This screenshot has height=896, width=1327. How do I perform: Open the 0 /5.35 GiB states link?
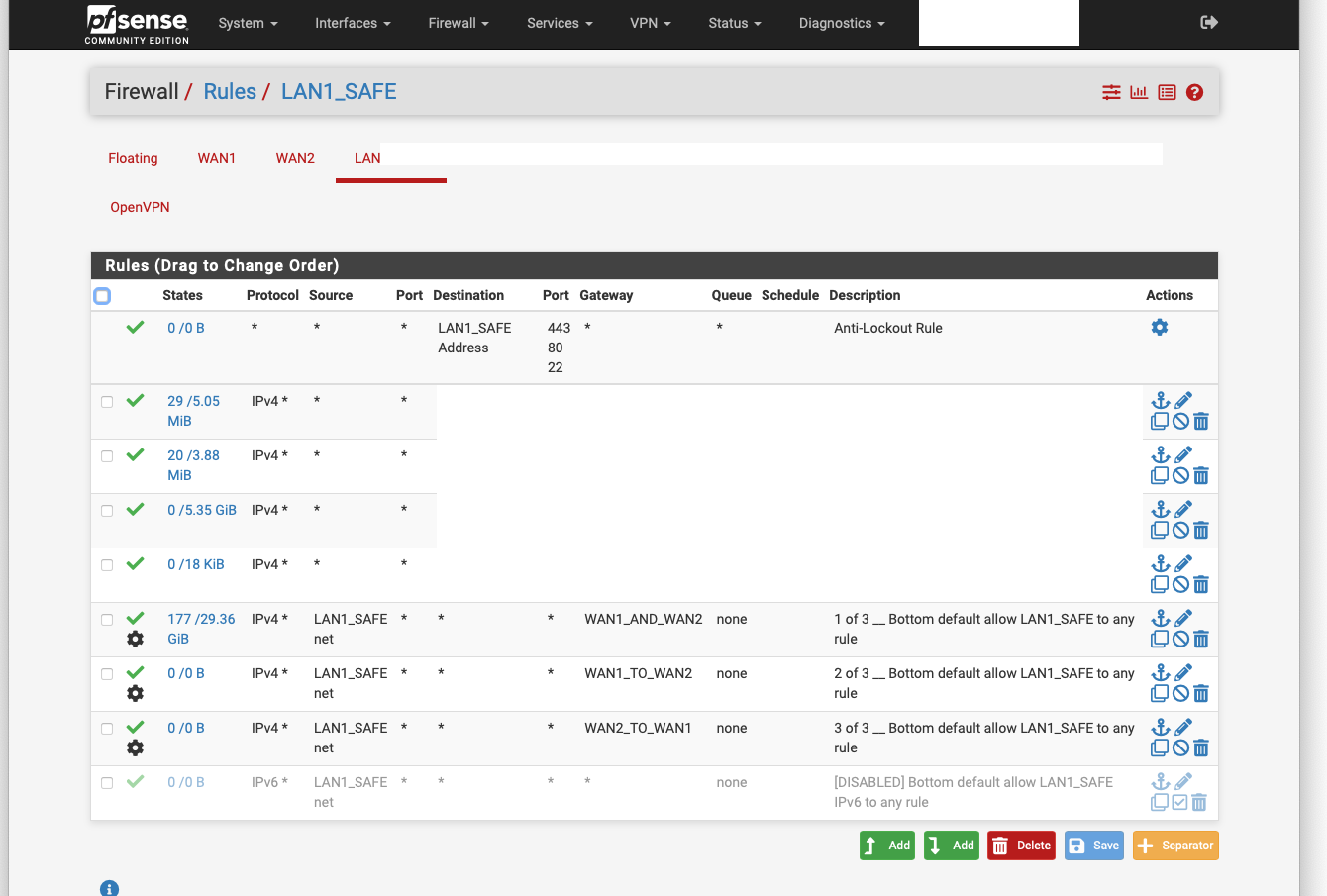tap(202, 510)
